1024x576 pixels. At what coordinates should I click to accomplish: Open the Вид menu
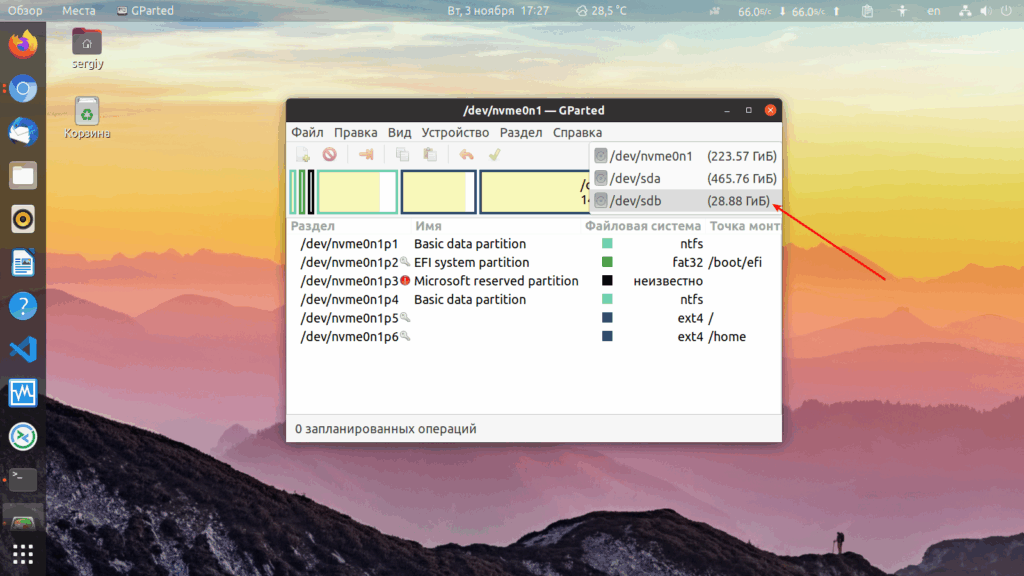pyautogui.click(x=399, y=133)
